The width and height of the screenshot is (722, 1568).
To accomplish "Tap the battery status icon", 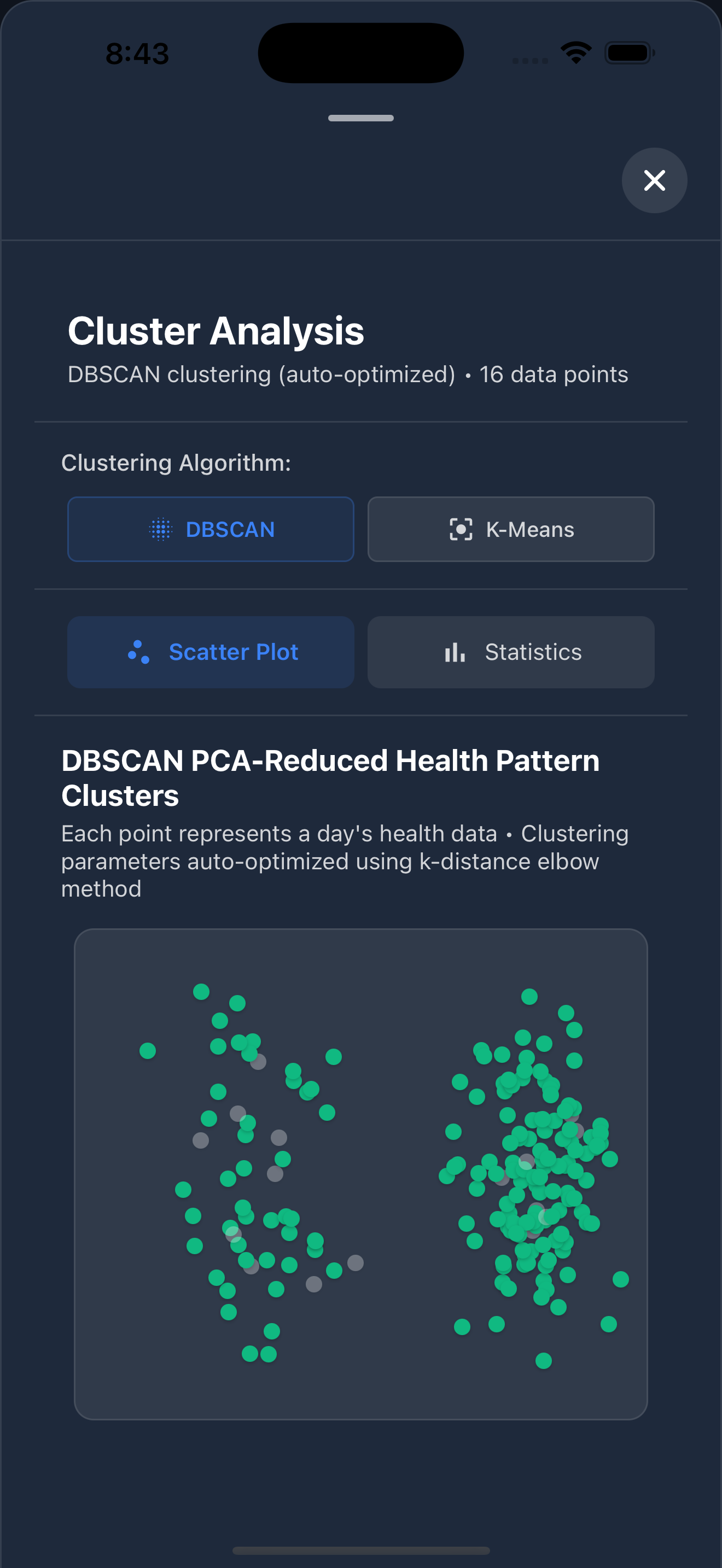I will (630, 52).
